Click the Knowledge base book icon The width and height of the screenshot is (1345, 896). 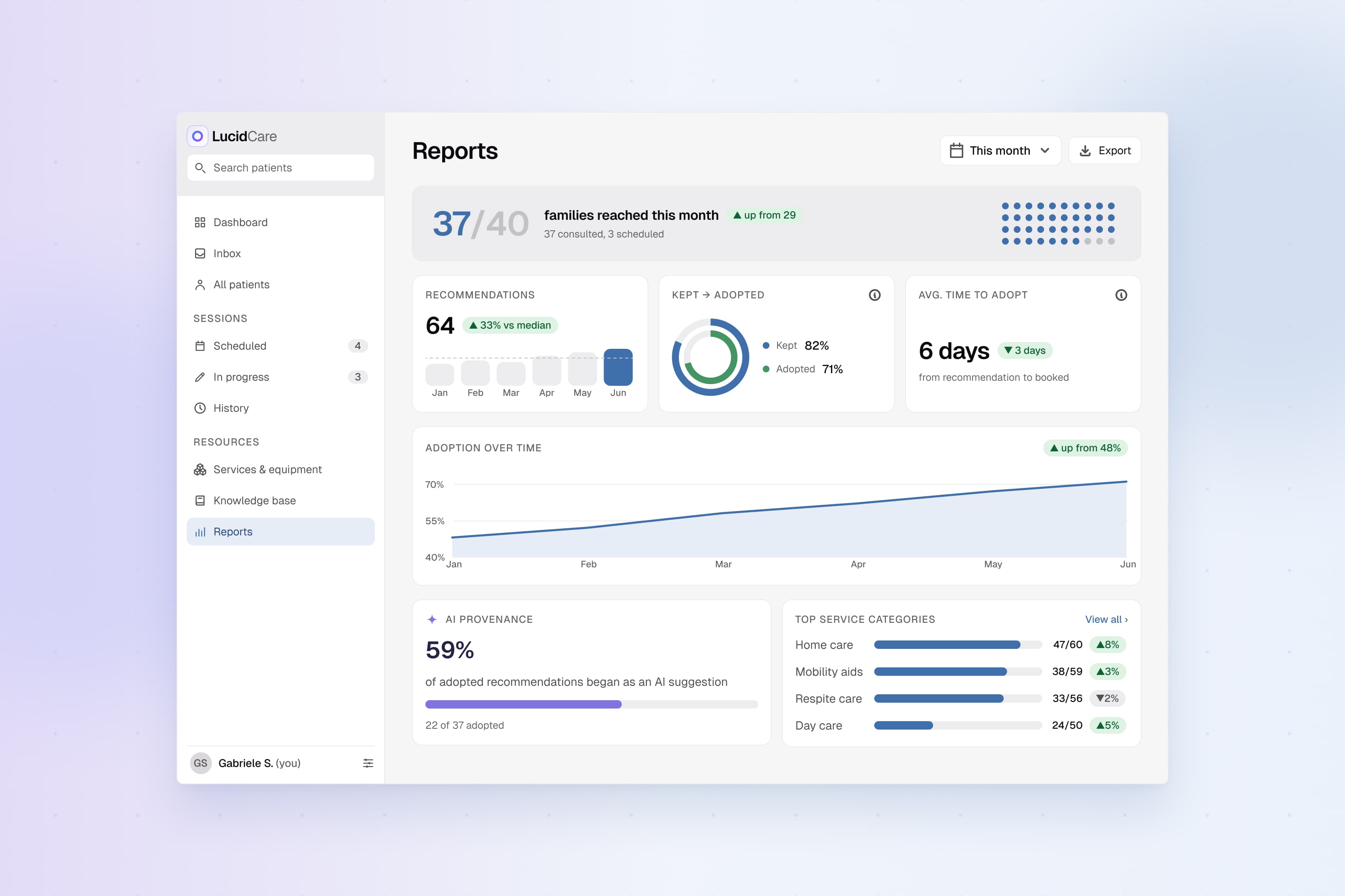click(x=200, y=501)
